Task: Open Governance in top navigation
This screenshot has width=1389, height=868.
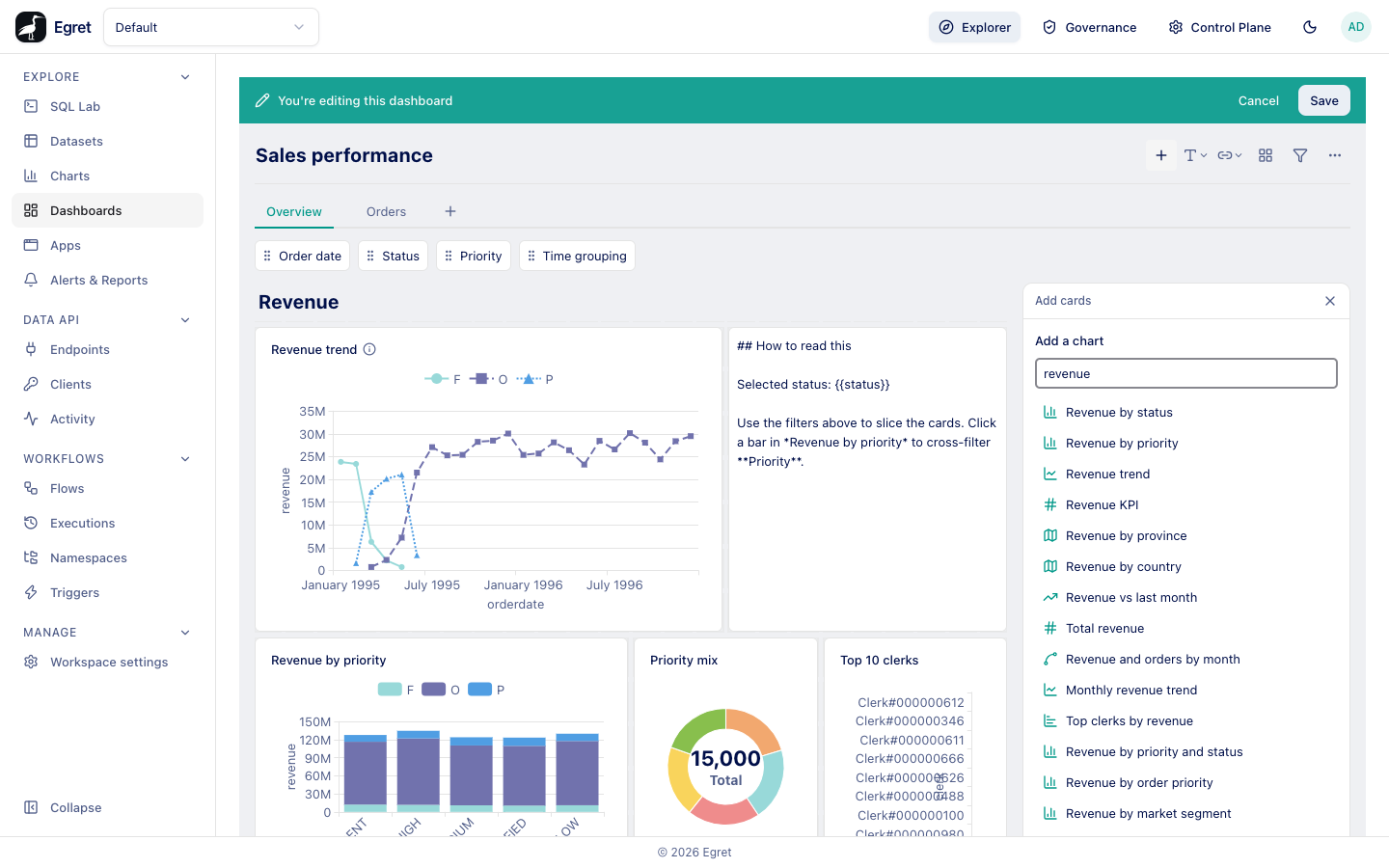Action: click(x=1089, y=27)
